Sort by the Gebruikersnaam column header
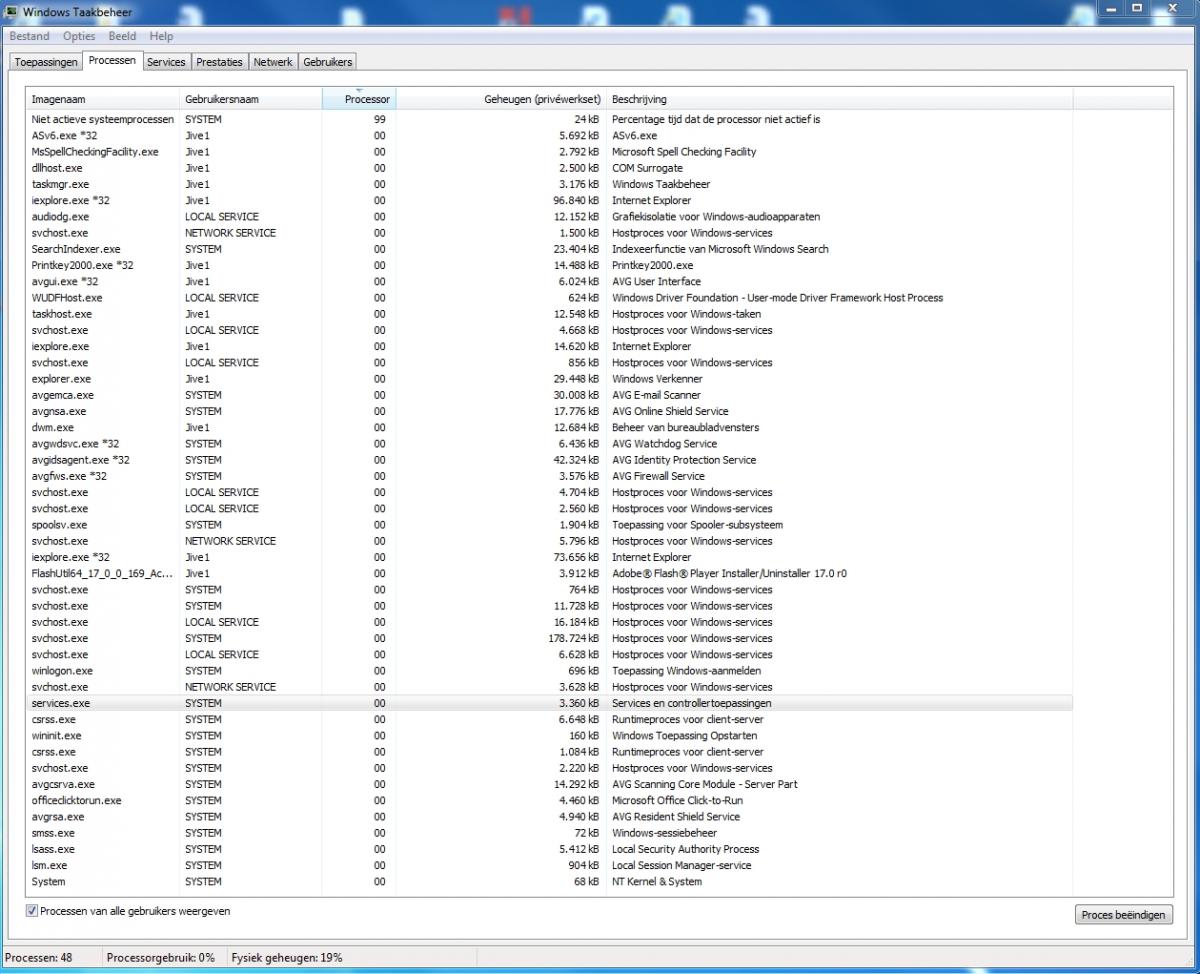Screen dimensions: 1200x974 coord(251,99)
